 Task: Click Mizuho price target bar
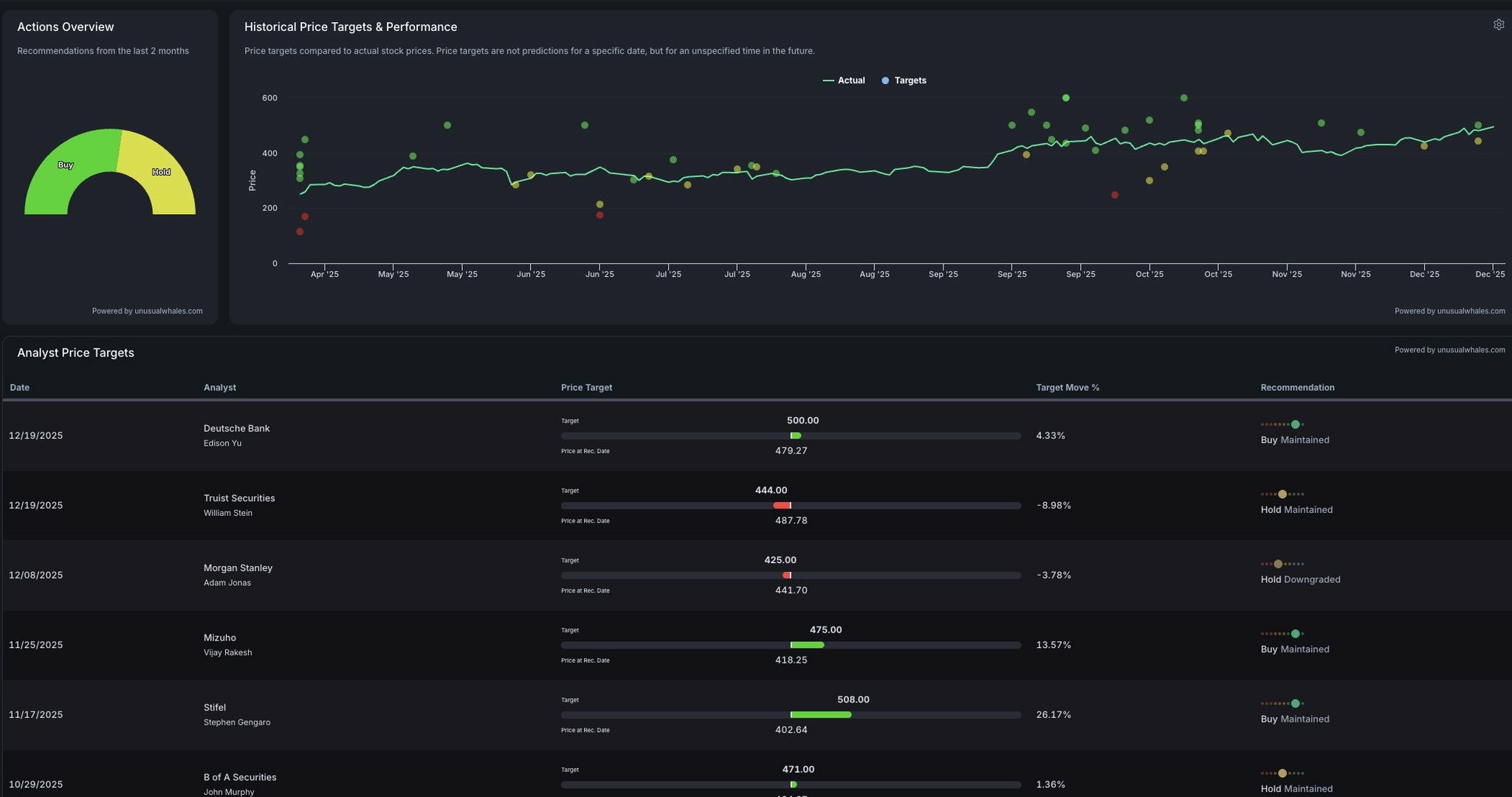click(807, 645)
